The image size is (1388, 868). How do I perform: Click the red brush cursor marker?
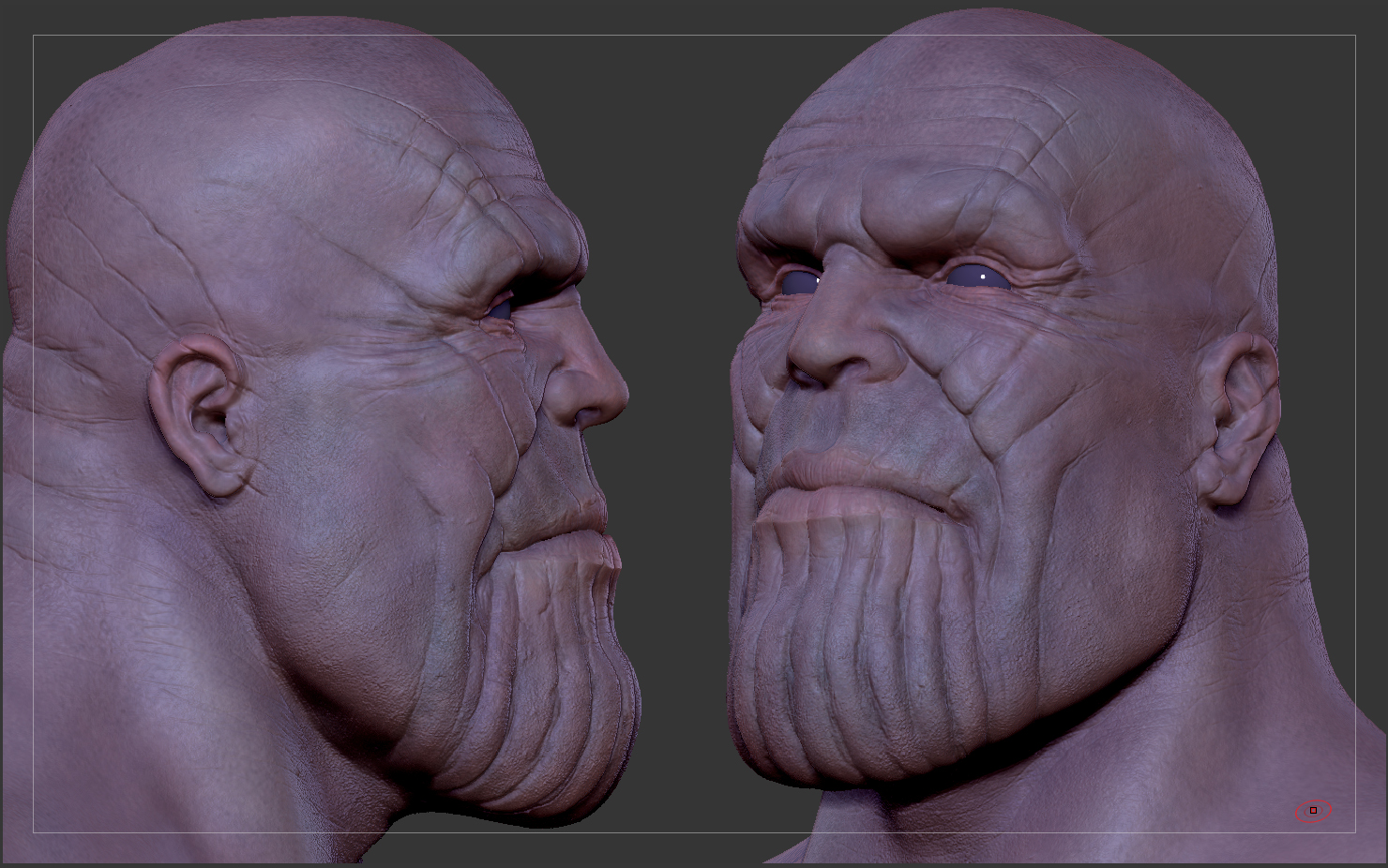(1313, 810)
